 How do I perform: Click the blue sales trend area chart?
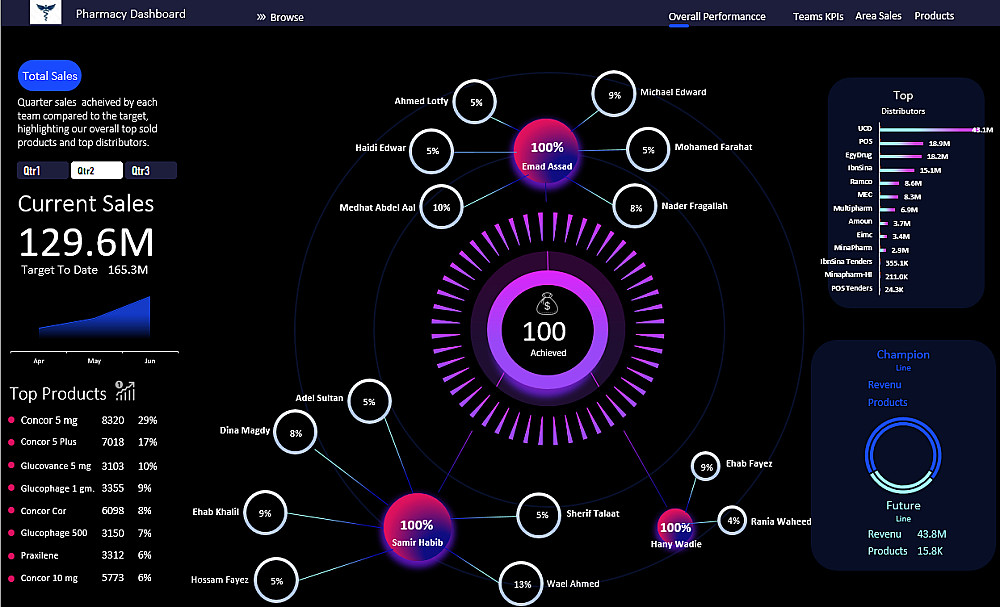pyautogui.click(x=94, y=316)
